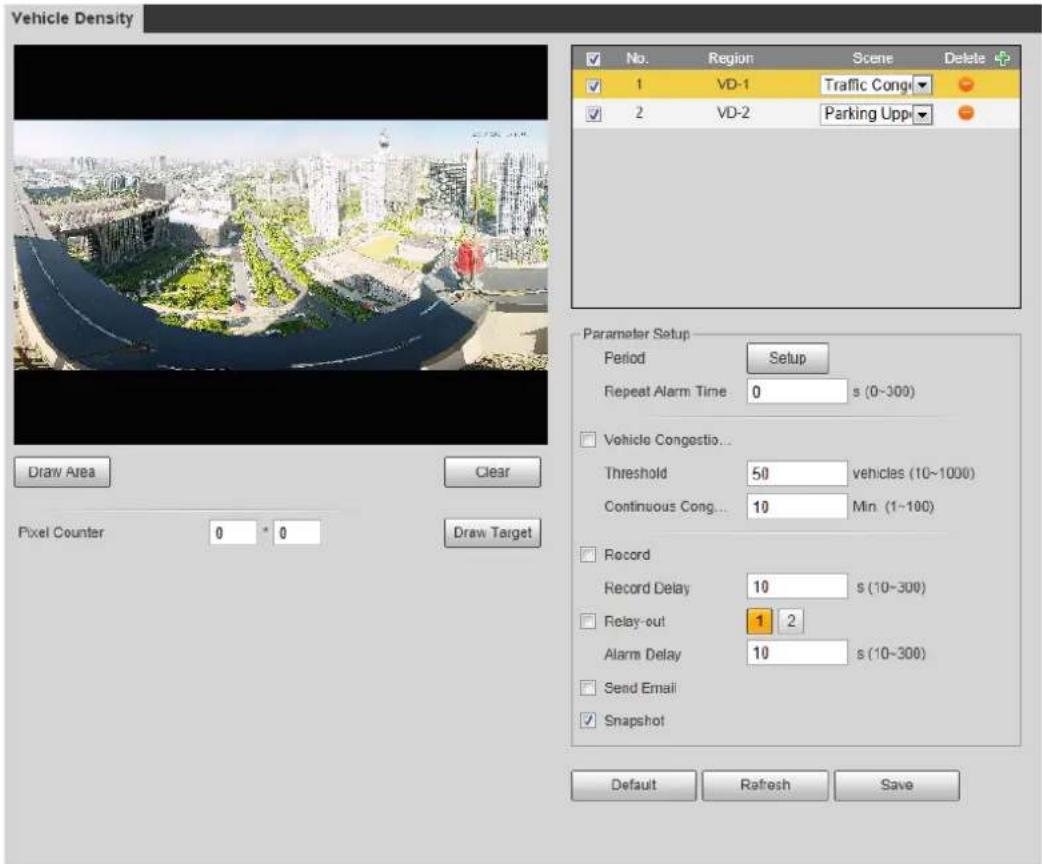Enable the Send Email checkbox
The height and width of the screenshot is (864, 1042).
pos(588,687)
